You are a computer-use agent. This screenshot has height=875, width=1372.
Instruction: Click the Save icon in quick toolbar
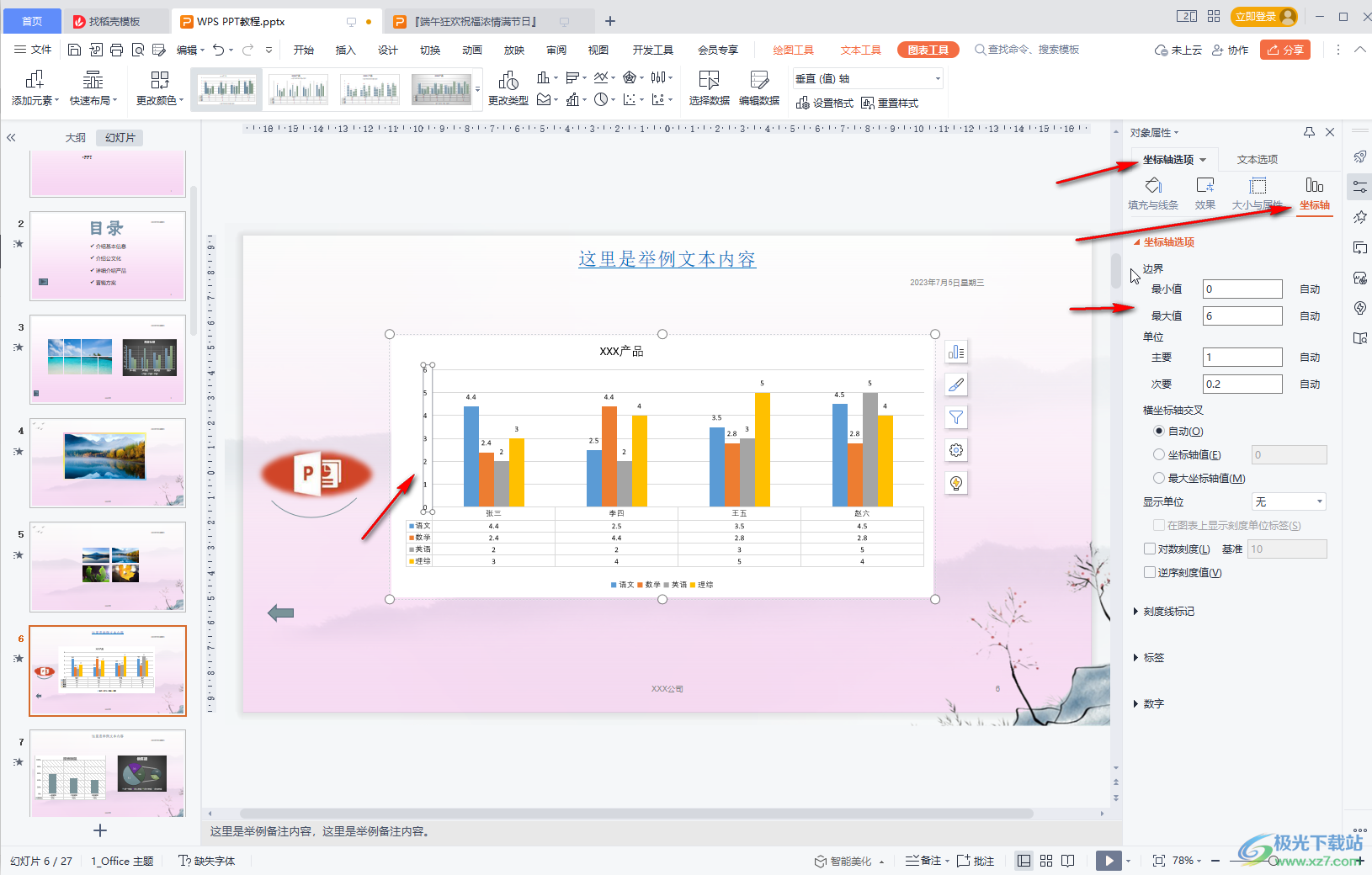pyautogui.click(x=74, y=50)
